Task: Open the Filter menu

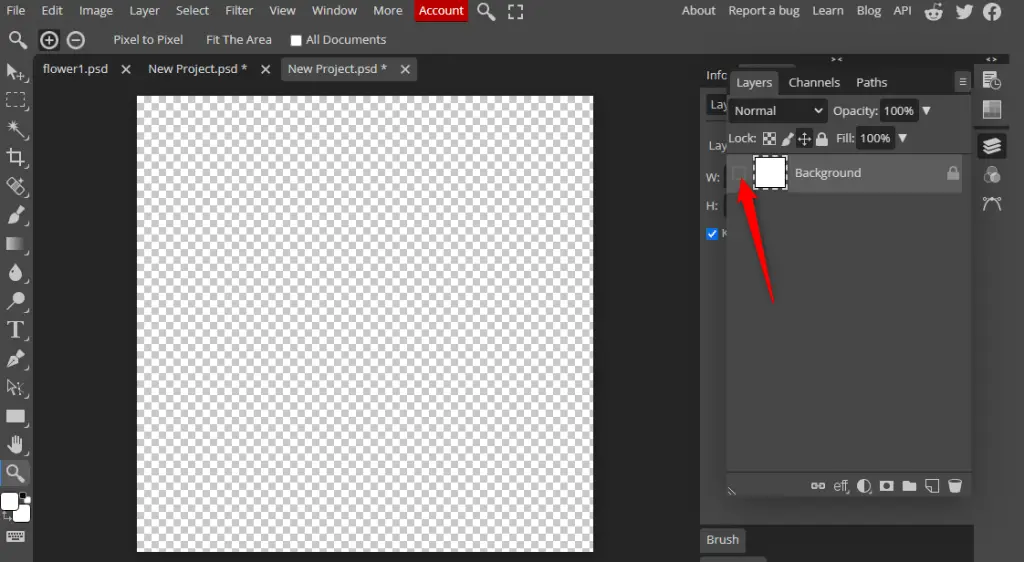Action: pyautogui.click(x=239, y=11)
